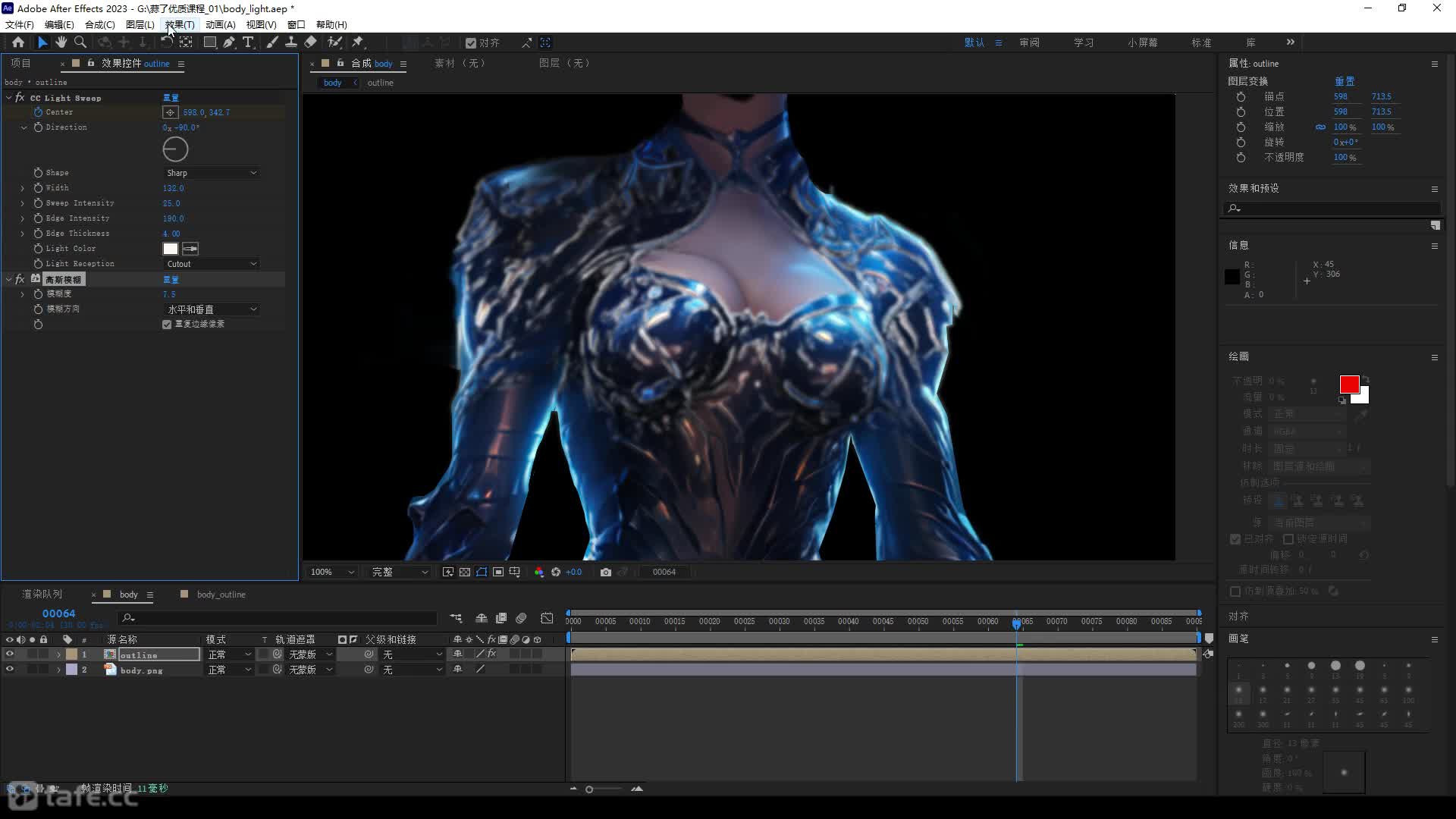Viewport: 1456px width, 819px height.
Task: Open 模糊方向 dropdown
Action: [212, 309]
